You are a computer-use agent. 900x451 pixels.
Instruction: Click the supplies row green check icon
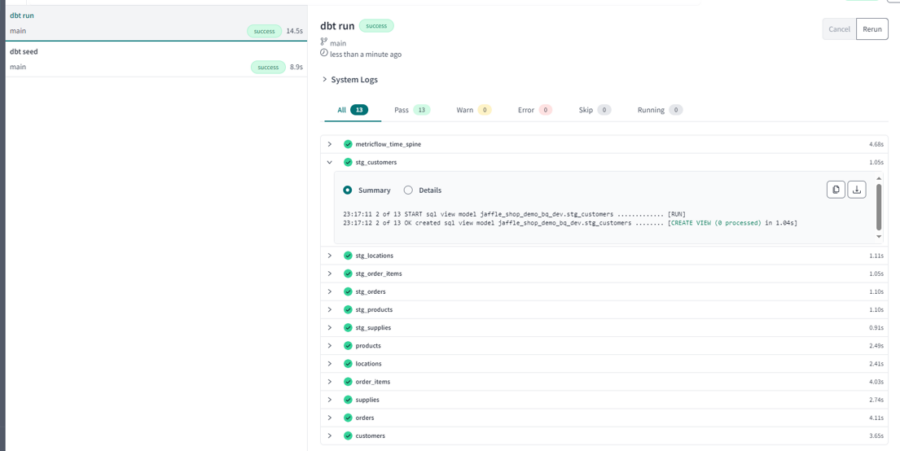click(x=348, y=399)
